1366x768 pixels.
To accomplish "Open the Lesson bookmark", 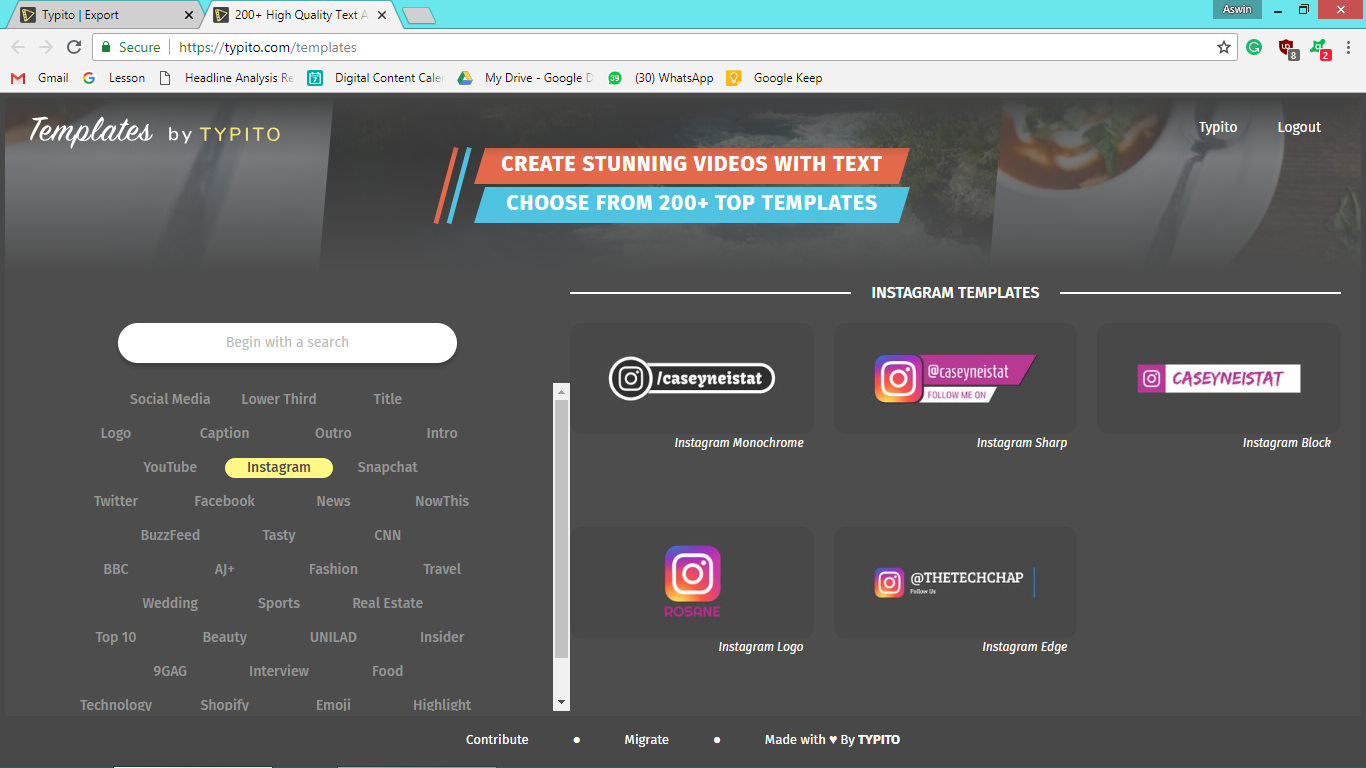I will point(114,78).
